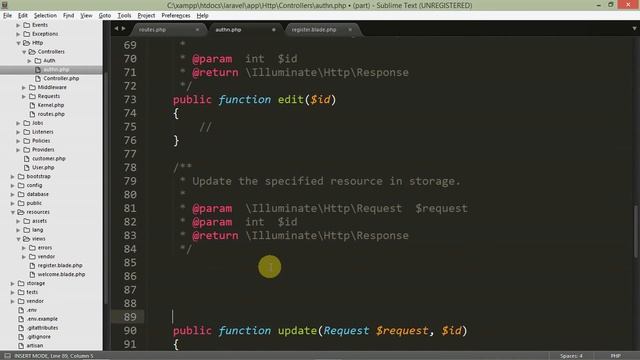Open the lang folder under resources
Viewport: 640px width, 360px height.
point(38,230)
